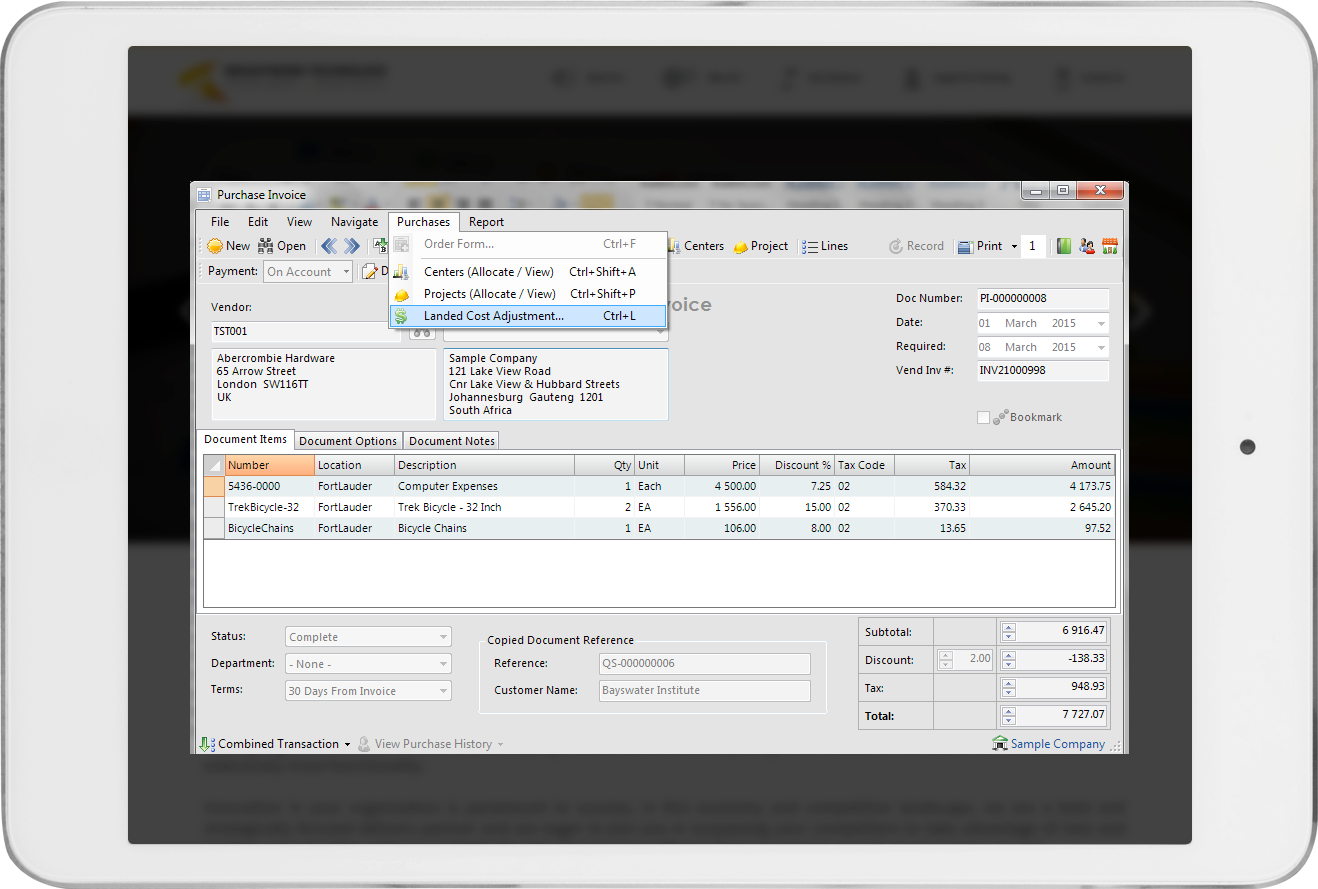Open Project from the toolbar

(x=760, y=246)
